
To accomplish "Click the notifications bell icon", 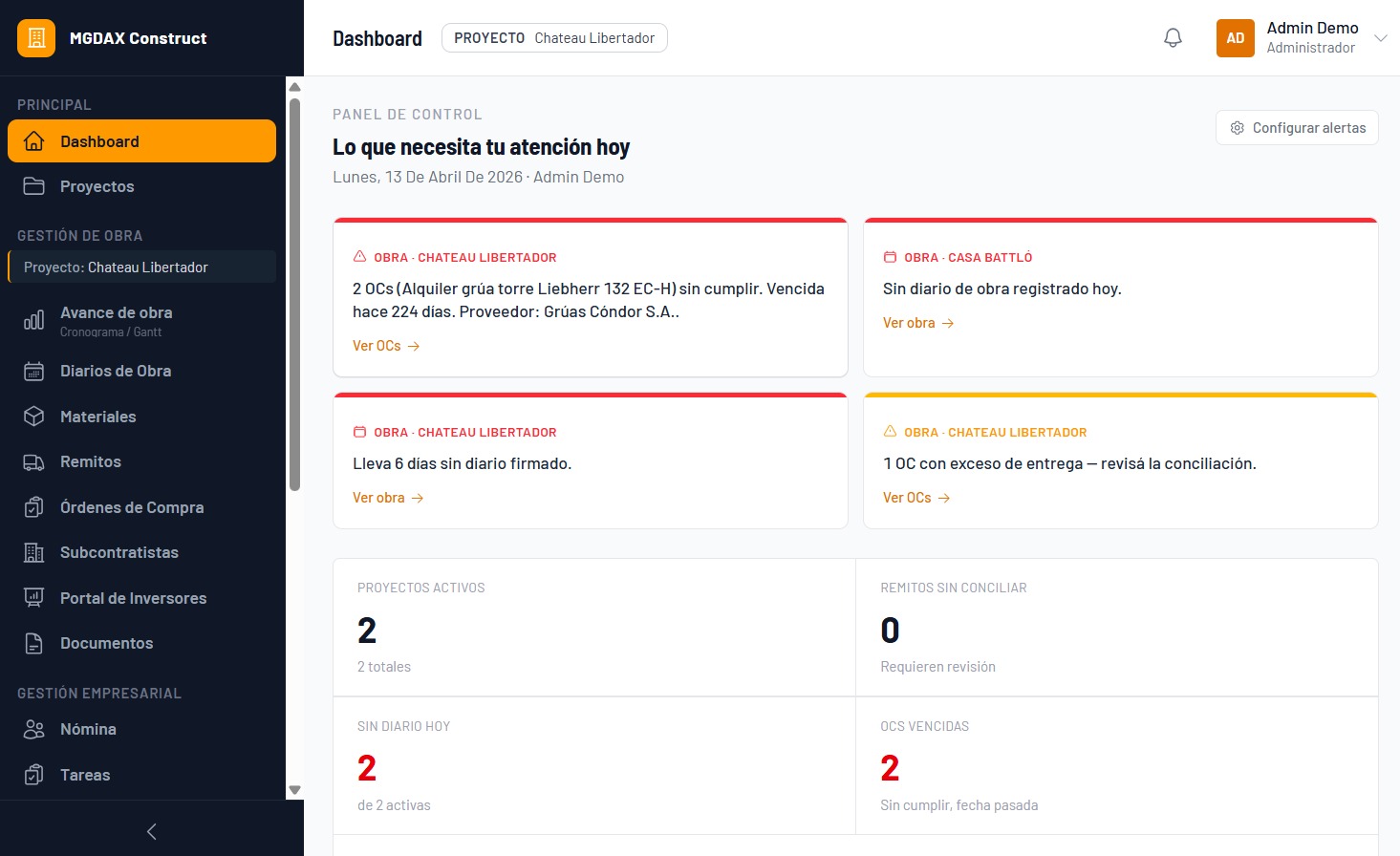I will [x=1173, y=38].
